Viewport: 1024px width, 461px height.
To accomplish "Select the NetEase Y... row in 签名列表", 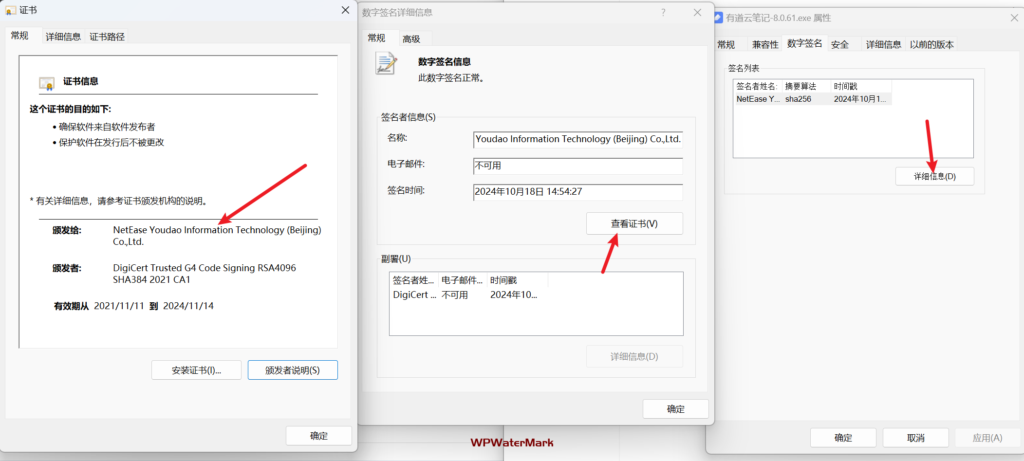I will [813, 99].
